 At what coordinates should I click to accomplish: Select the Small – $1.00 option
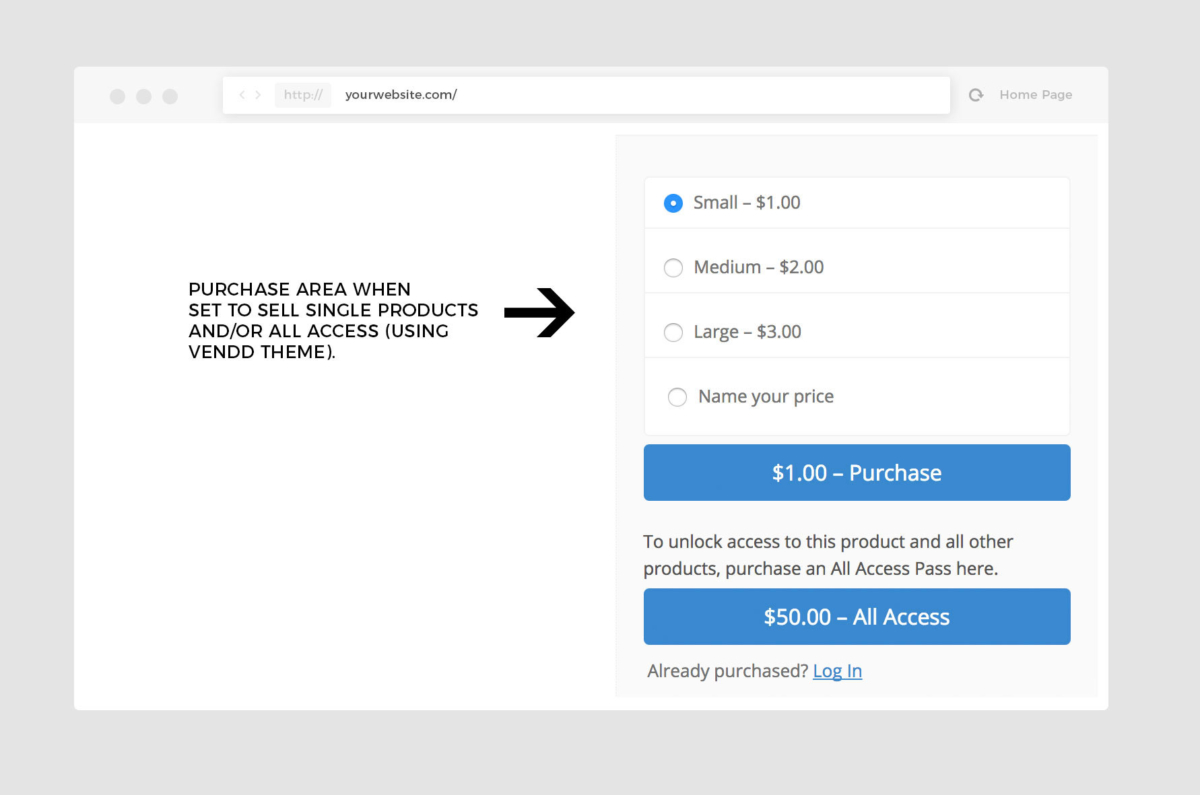(x=673, y=203)
